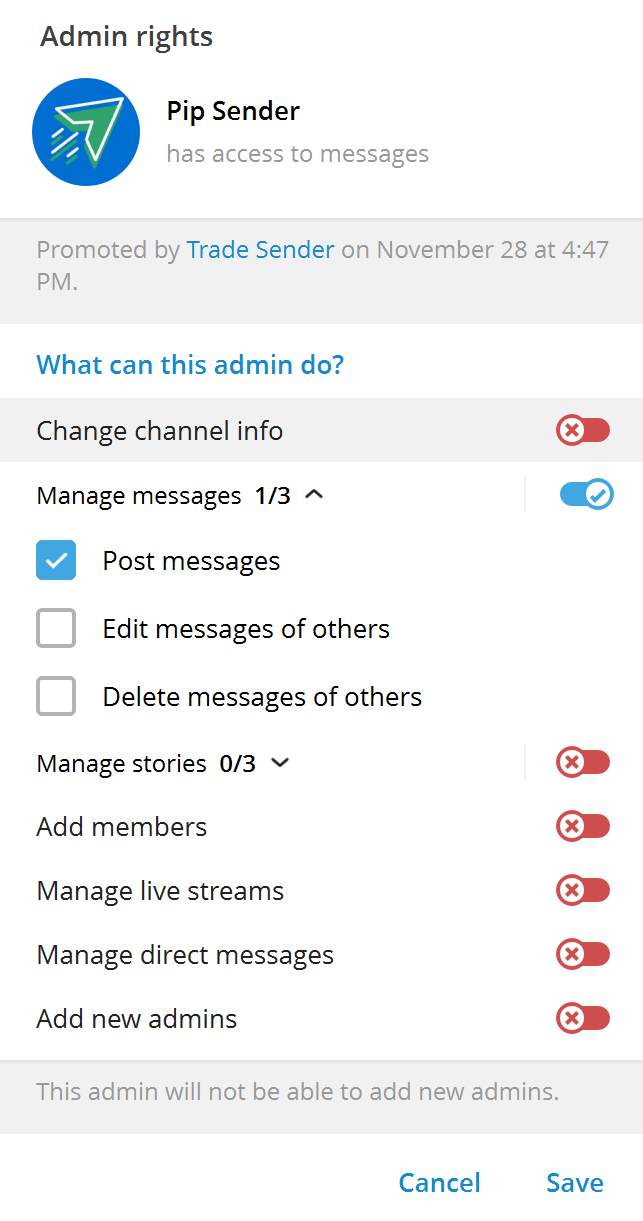
Task: Uncheck the Post messages checkbox
Action: click(56, 560)
